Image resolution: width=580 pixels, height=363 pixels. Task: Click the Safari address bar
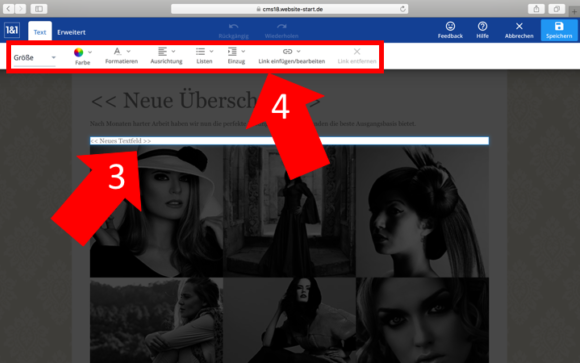(289, 9)
